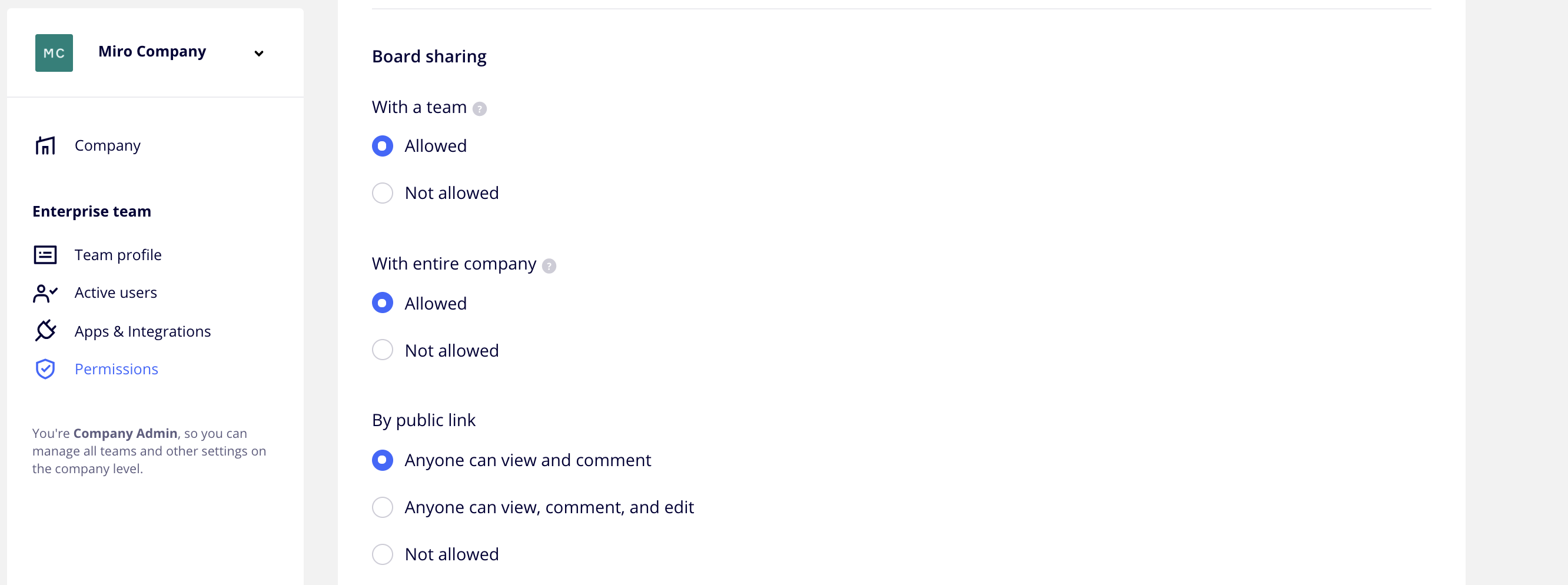Select Not allowed for entire company sharing
The width and height of the screenshot is (1568, 585).
(382, 350)
